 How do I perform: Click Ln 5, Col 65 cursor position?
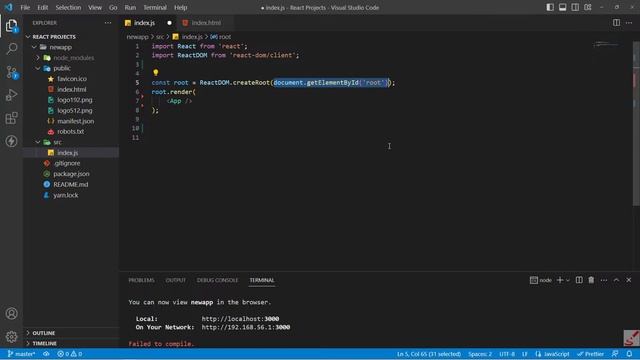pyautogui.click(x=429, y=354)
